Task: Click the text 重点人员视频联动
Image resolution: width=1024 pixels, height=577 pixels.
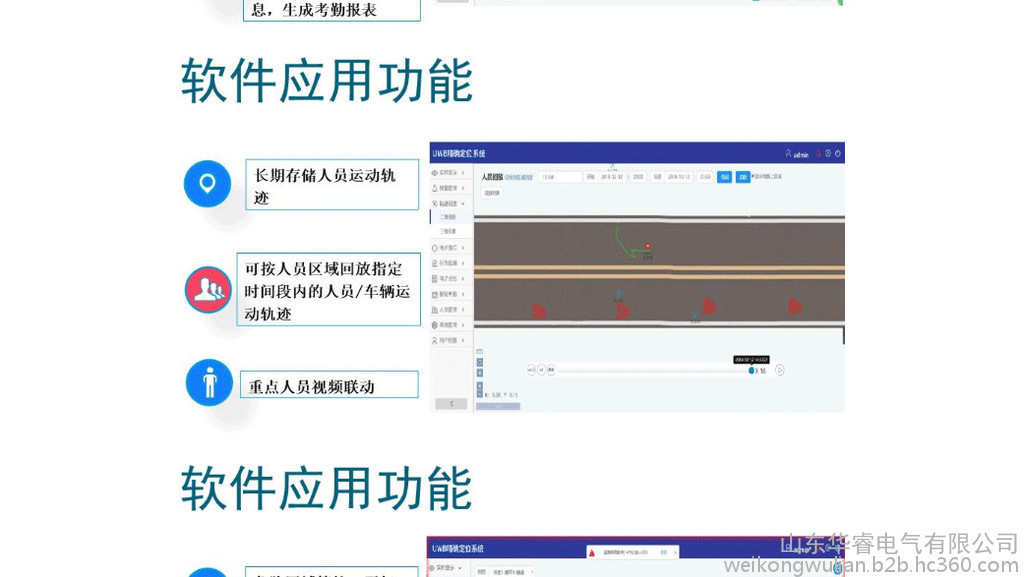Action: coord(312,387)
